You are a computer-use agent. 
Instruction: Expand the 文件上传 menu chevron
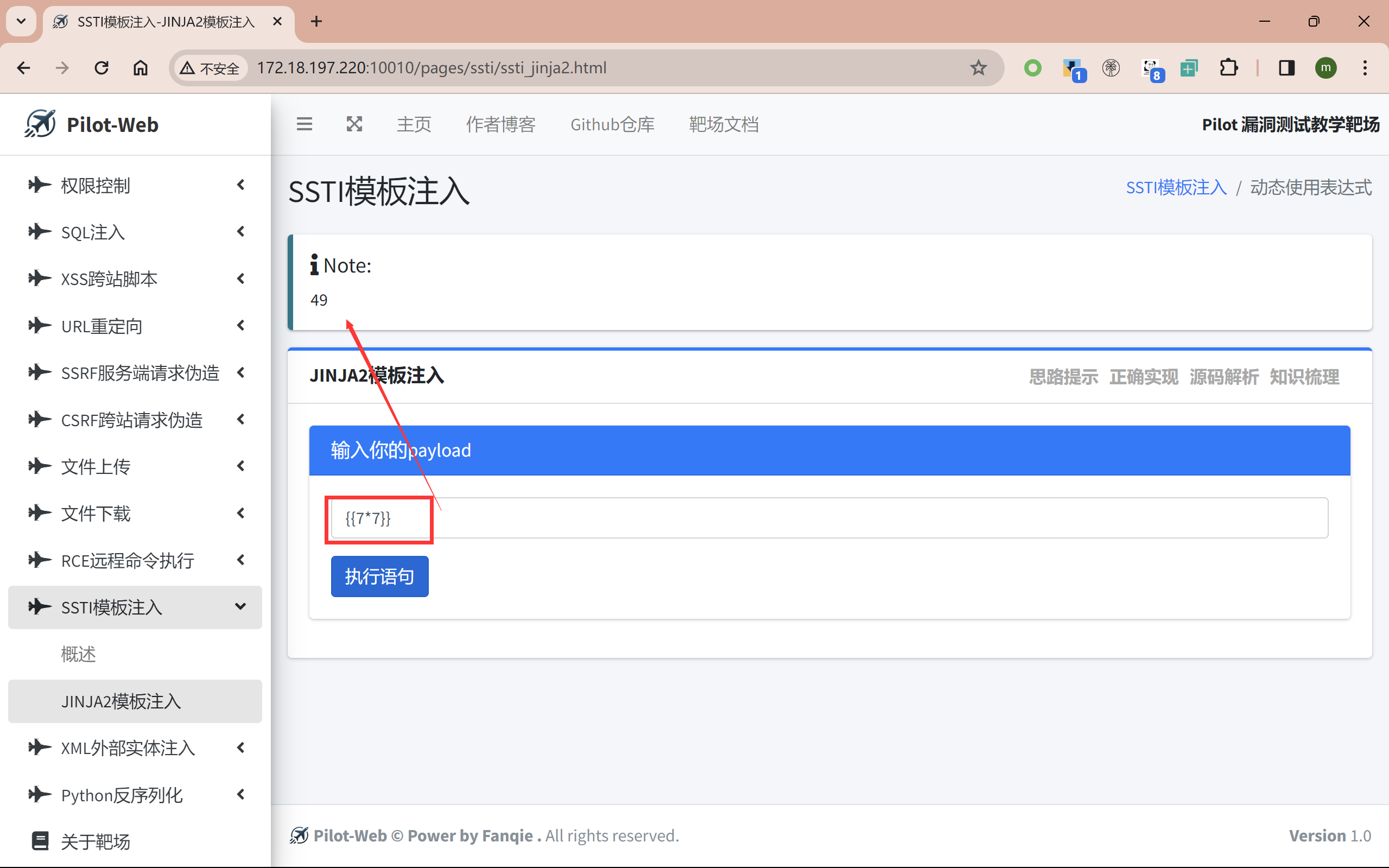[241, 466]
